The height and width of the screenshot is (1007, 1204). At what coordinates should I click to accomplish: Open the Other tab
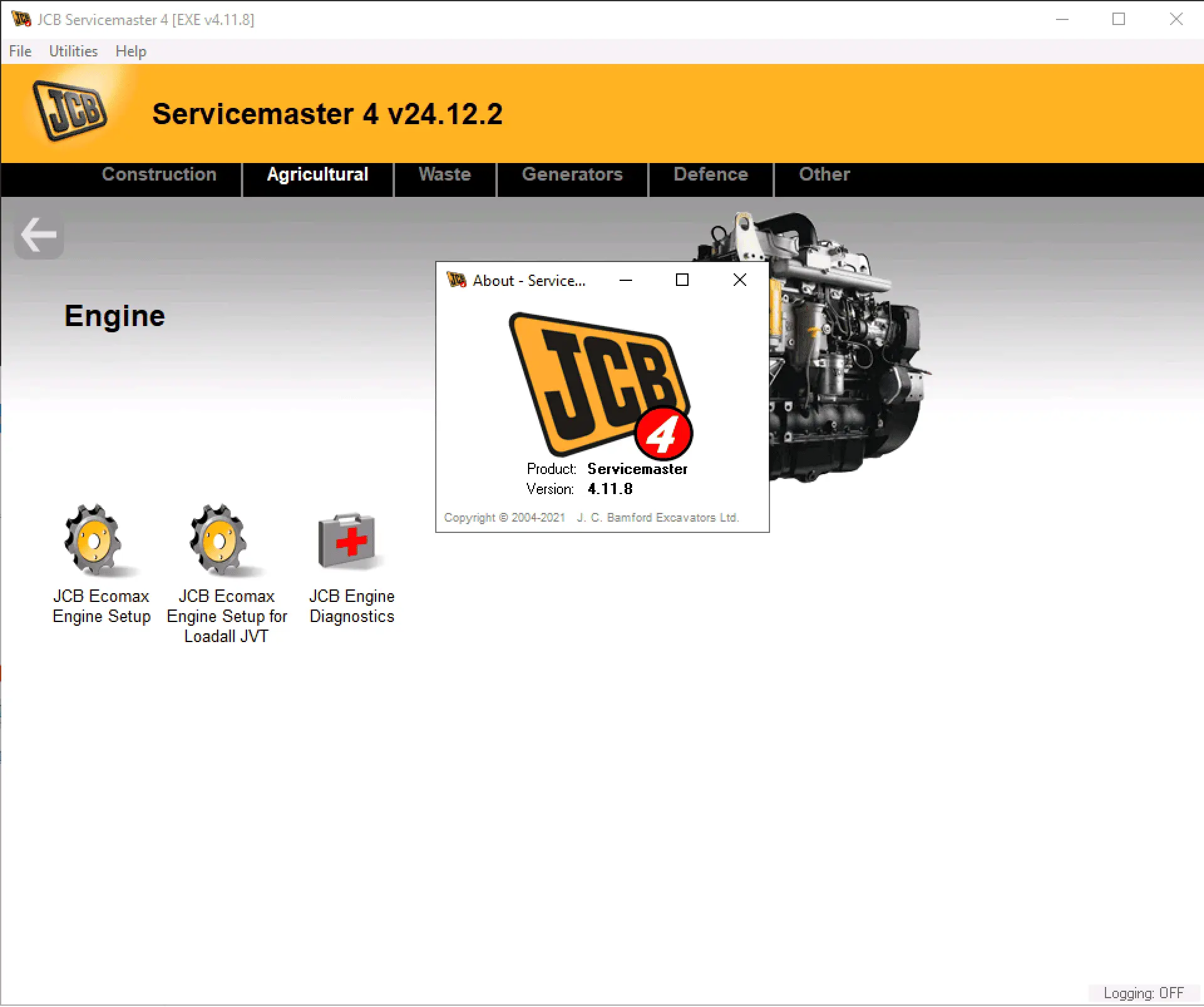824,174
